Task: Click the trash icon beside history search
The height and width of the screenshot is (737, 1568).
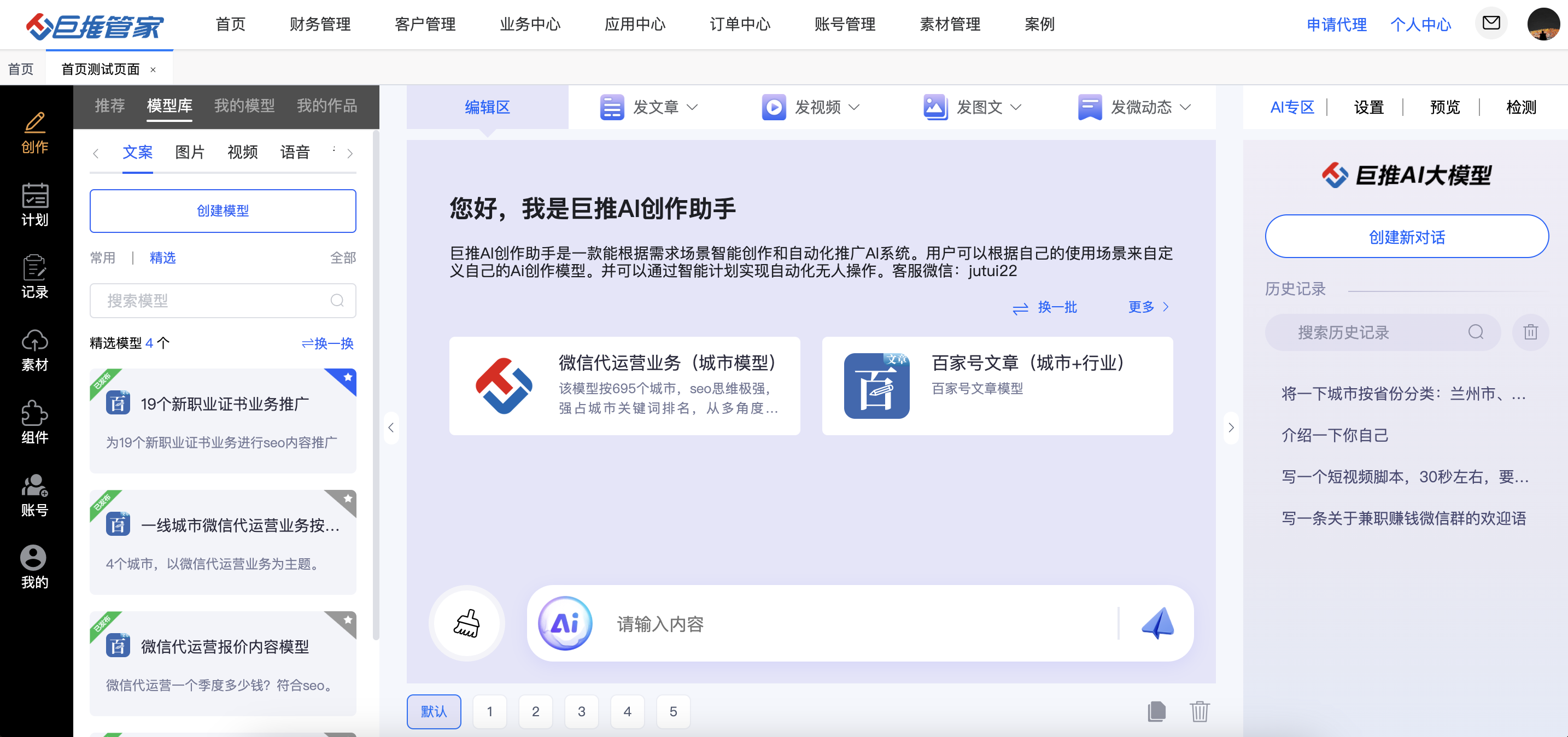Action: click(x=1530, y=332)
